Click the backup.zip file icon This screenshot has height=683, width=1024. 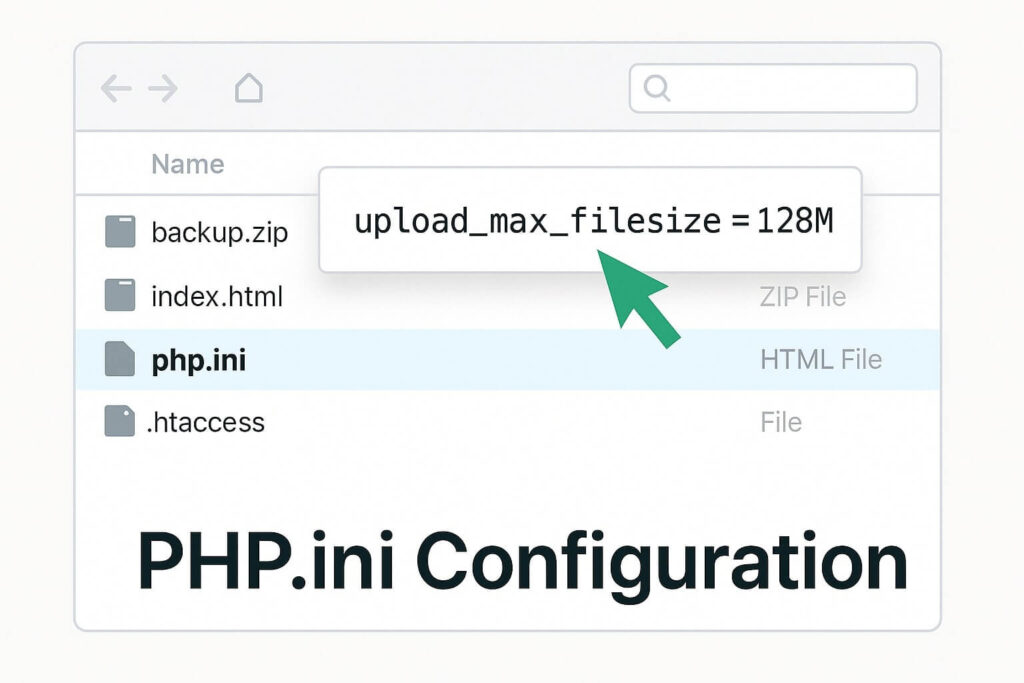tap(119, 231)
